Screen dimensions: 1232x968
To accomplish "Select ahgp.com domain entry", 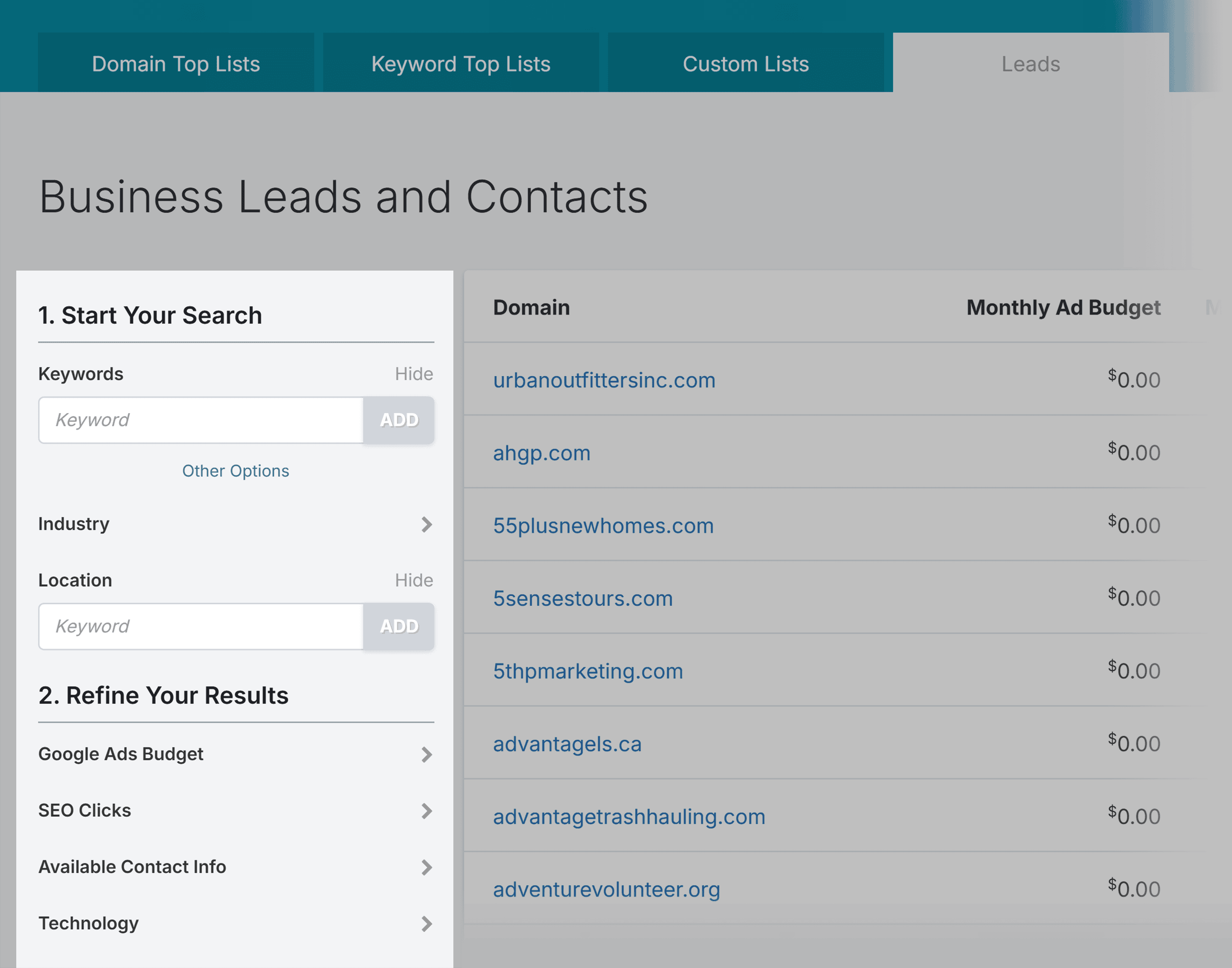I will pyautogui.click(x=541, y=452).
